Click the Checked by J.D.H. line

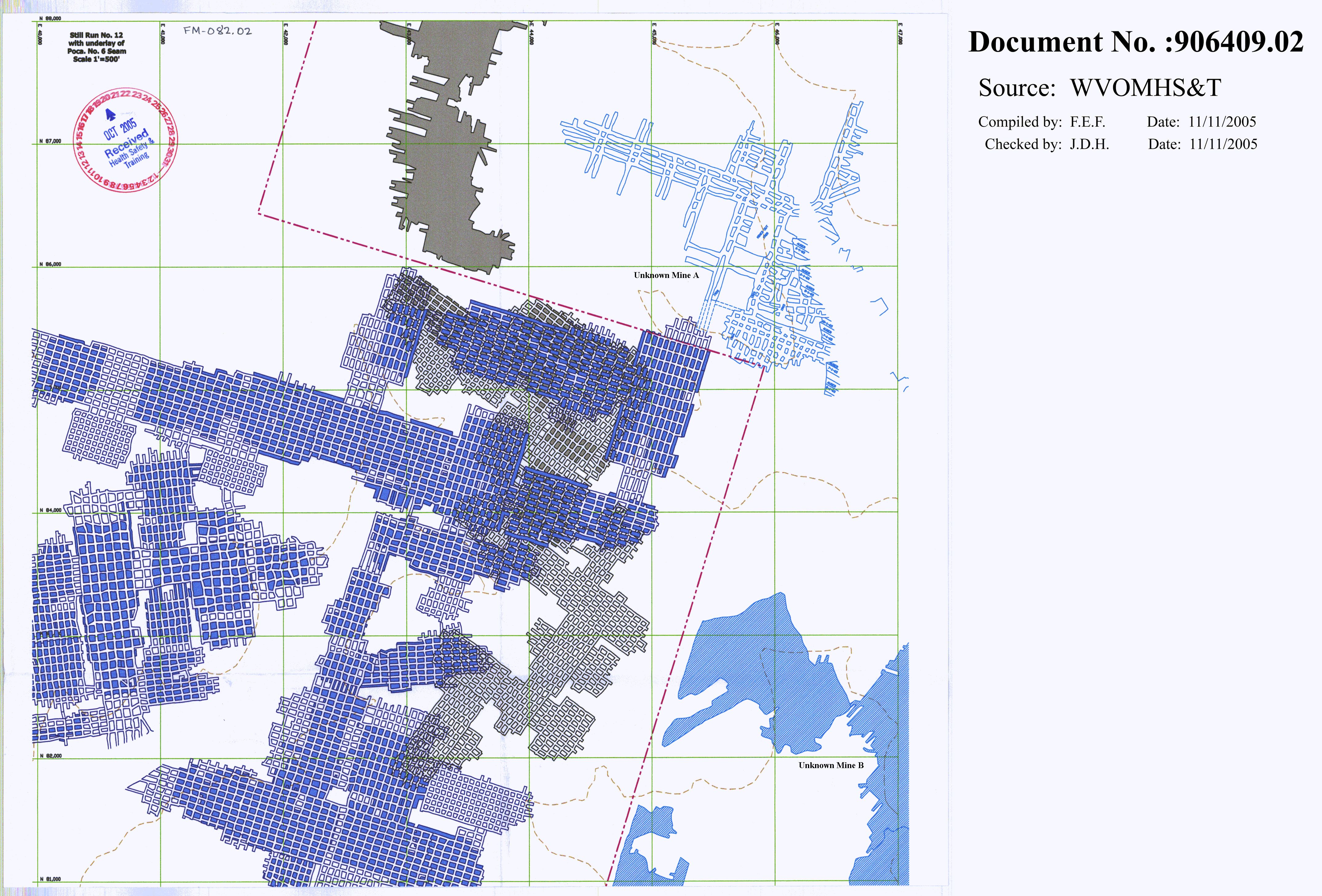click(1047, 145)
